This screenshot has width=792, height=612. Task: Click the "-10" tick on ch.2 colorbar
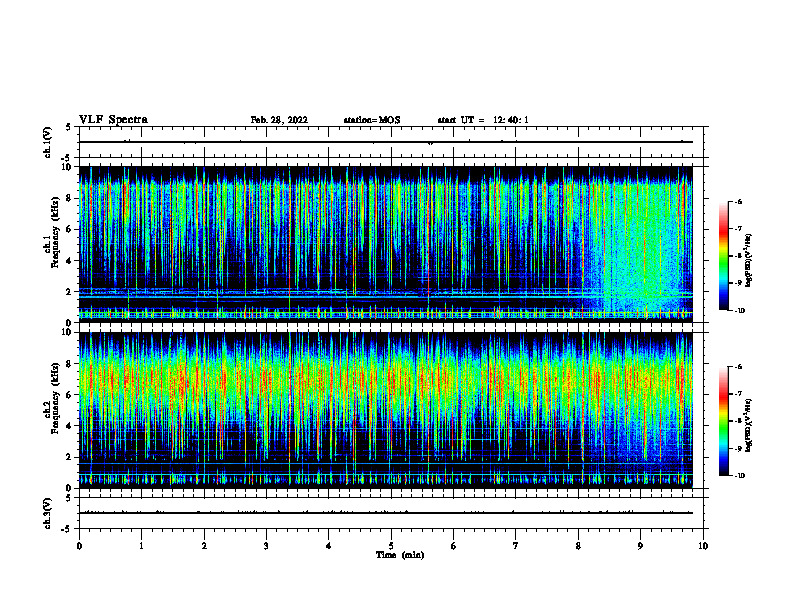tap(739, 476)
